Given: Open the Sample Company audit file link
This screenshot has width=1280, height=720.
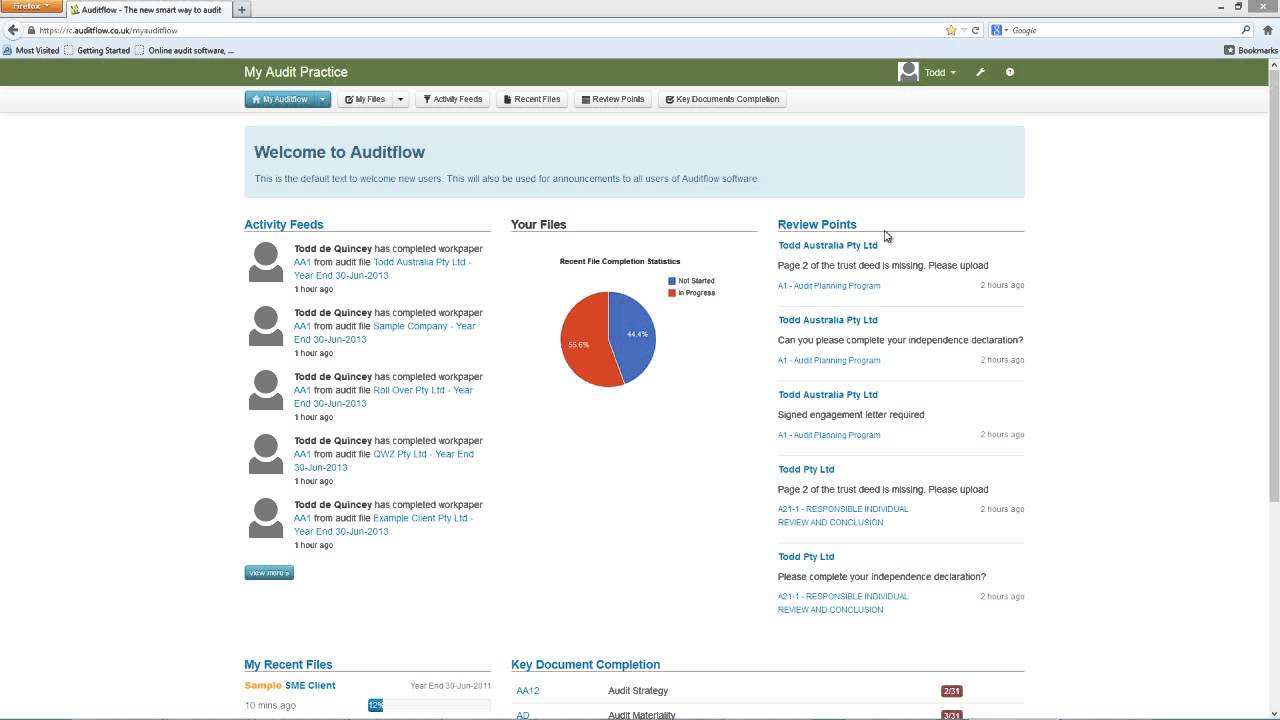Looking at the screenshot, I should [x=384, y=332].
